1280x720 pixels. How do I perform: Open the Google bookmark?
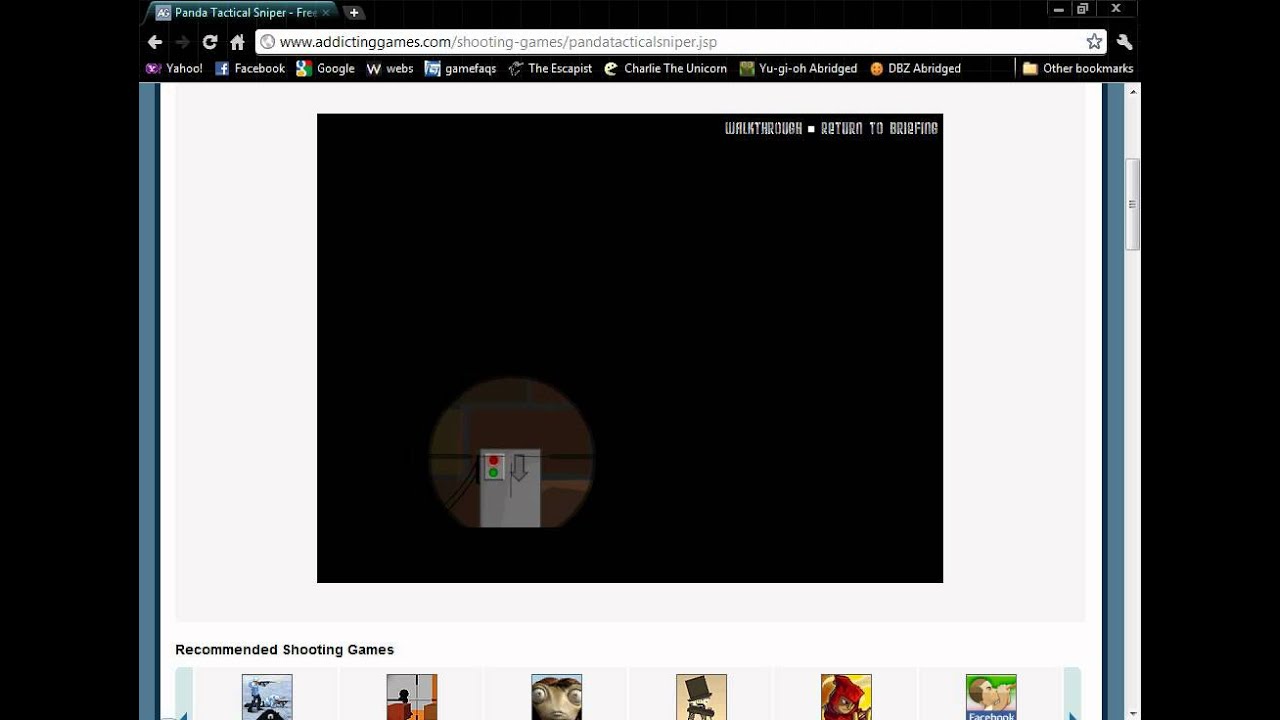click(x=326, y=69)
